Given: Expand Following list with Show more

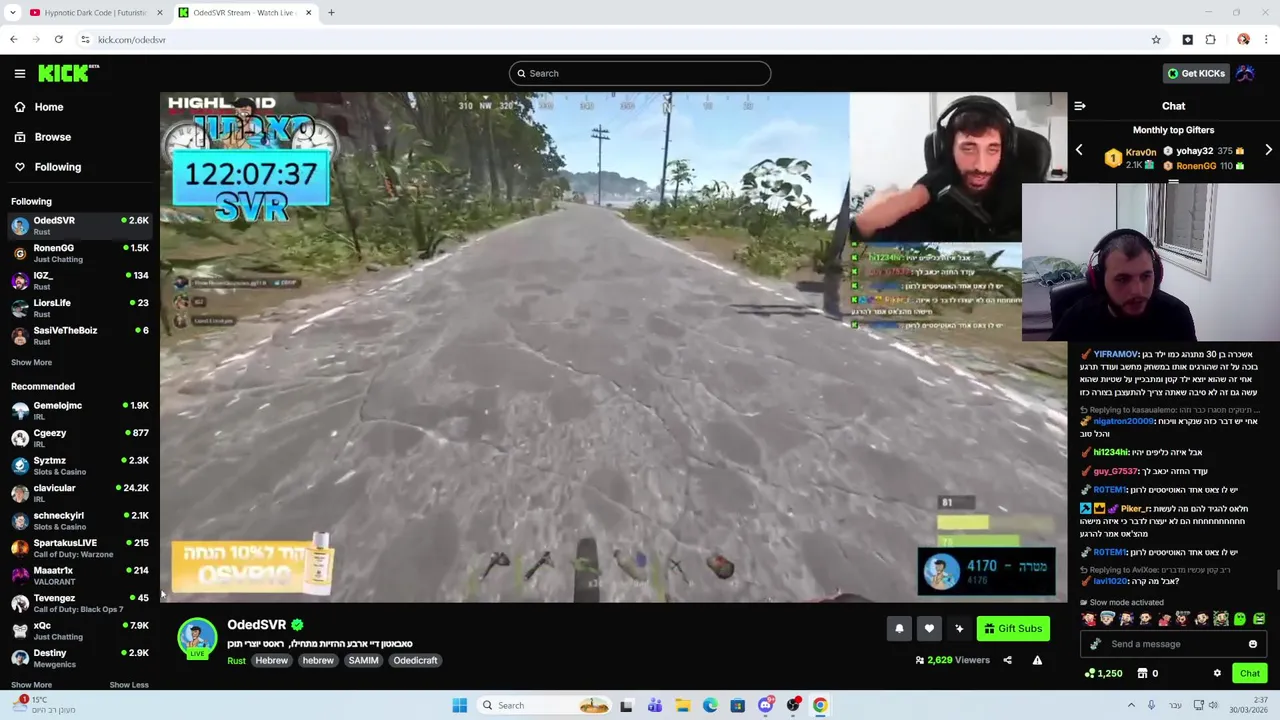Looking at the screenshot, I should click(31, 362).
